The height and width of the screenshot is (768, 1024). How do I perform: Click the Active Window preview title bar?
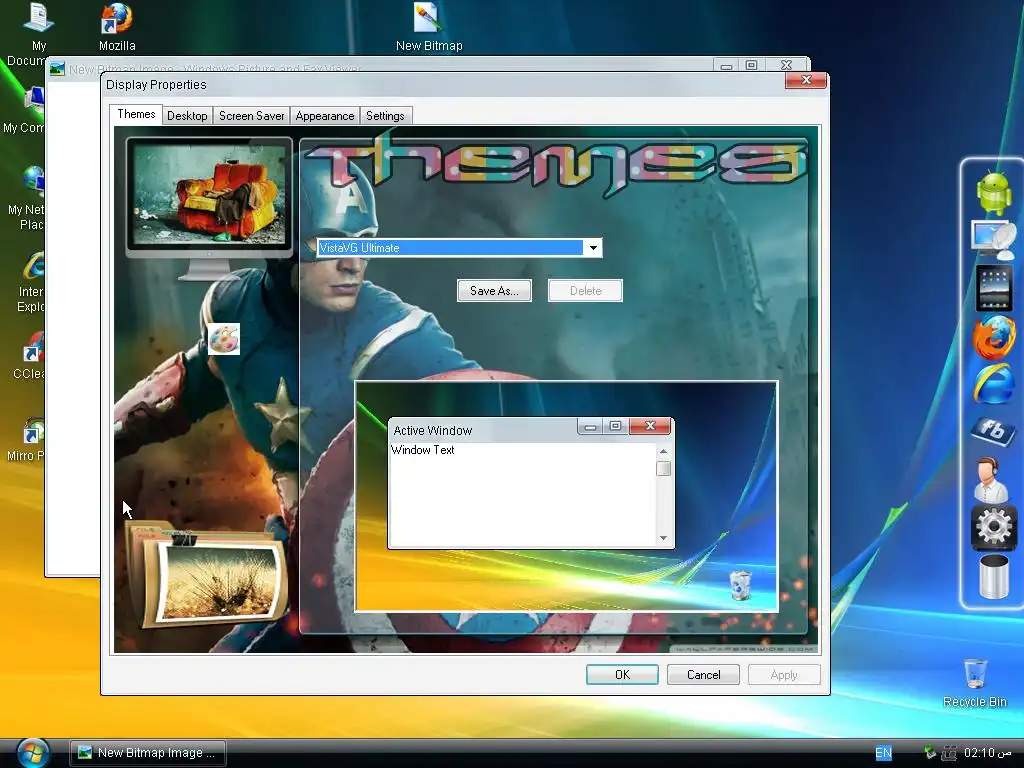(483, 430)
